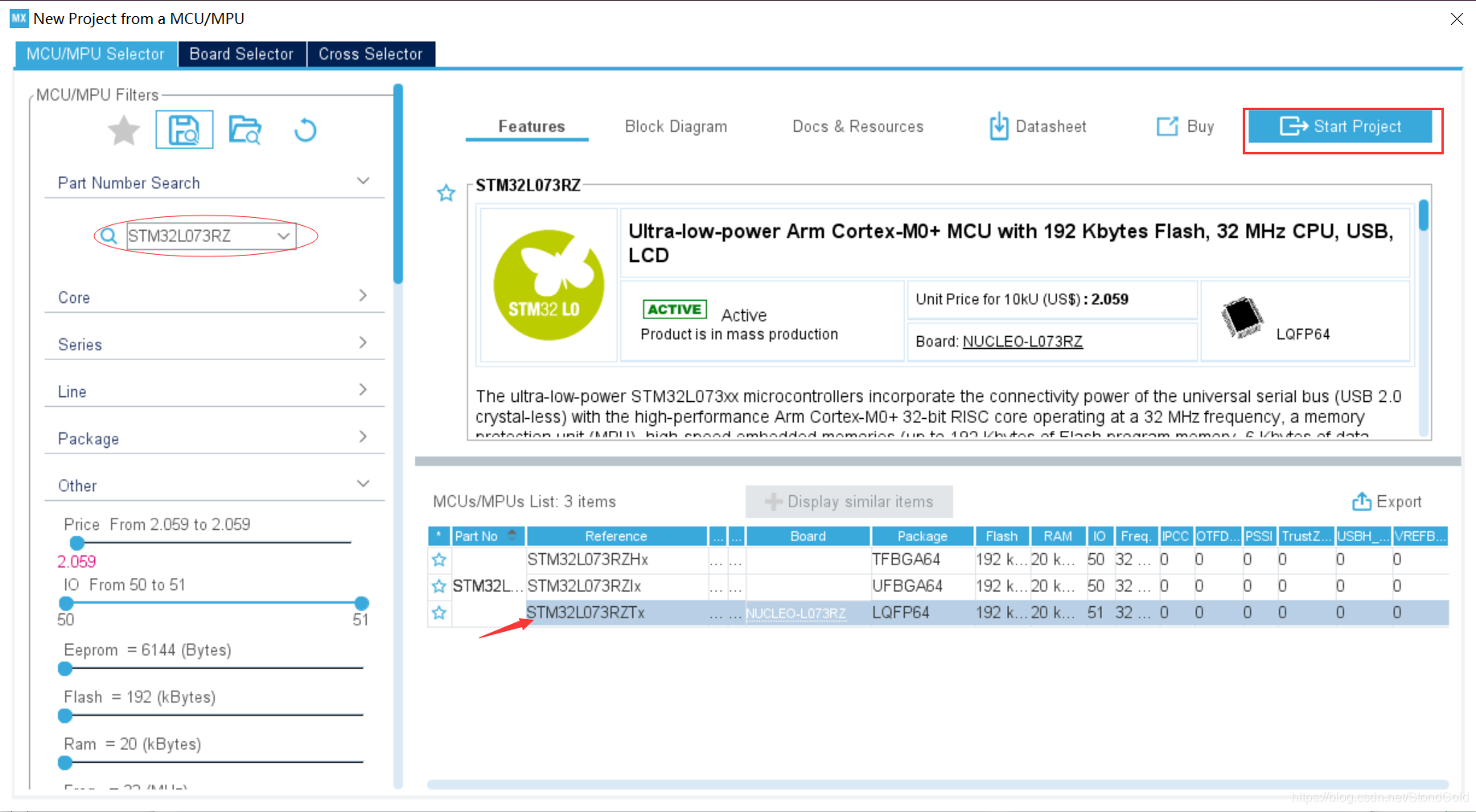Open part number dropdown arrow

point(284,236)
